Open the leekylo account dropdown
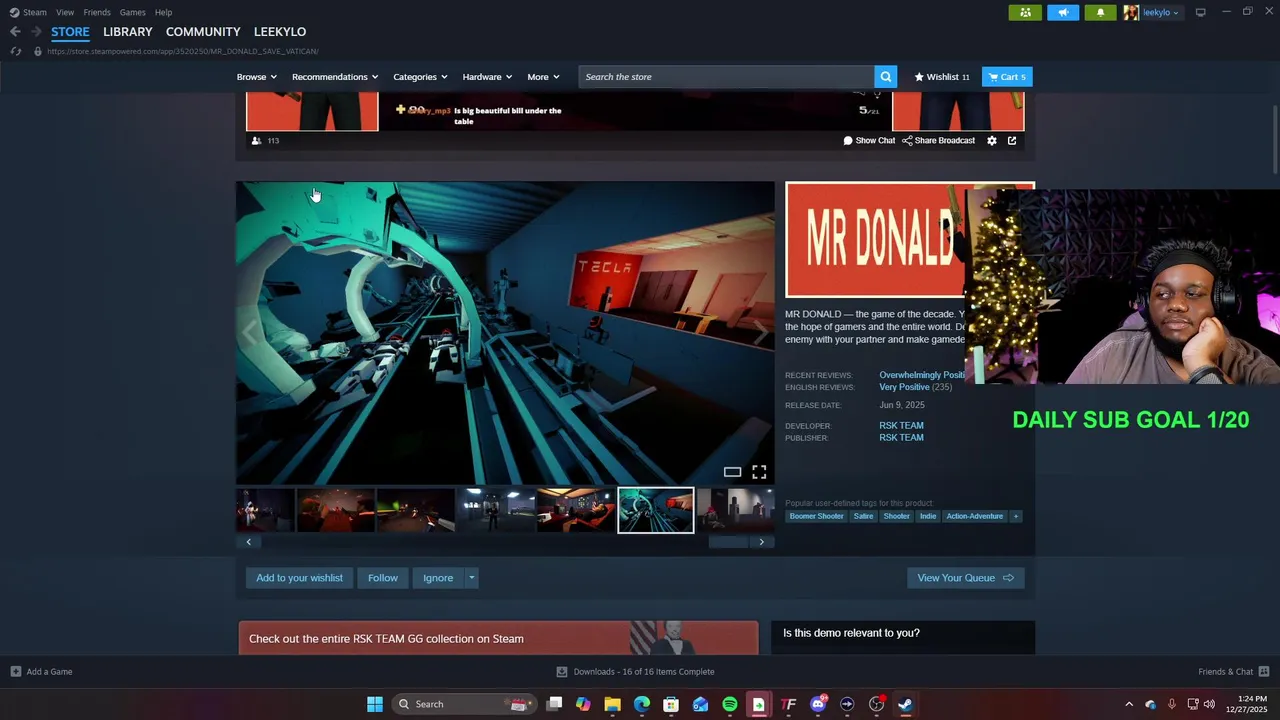1280x720 pixels. [1160, 12]
